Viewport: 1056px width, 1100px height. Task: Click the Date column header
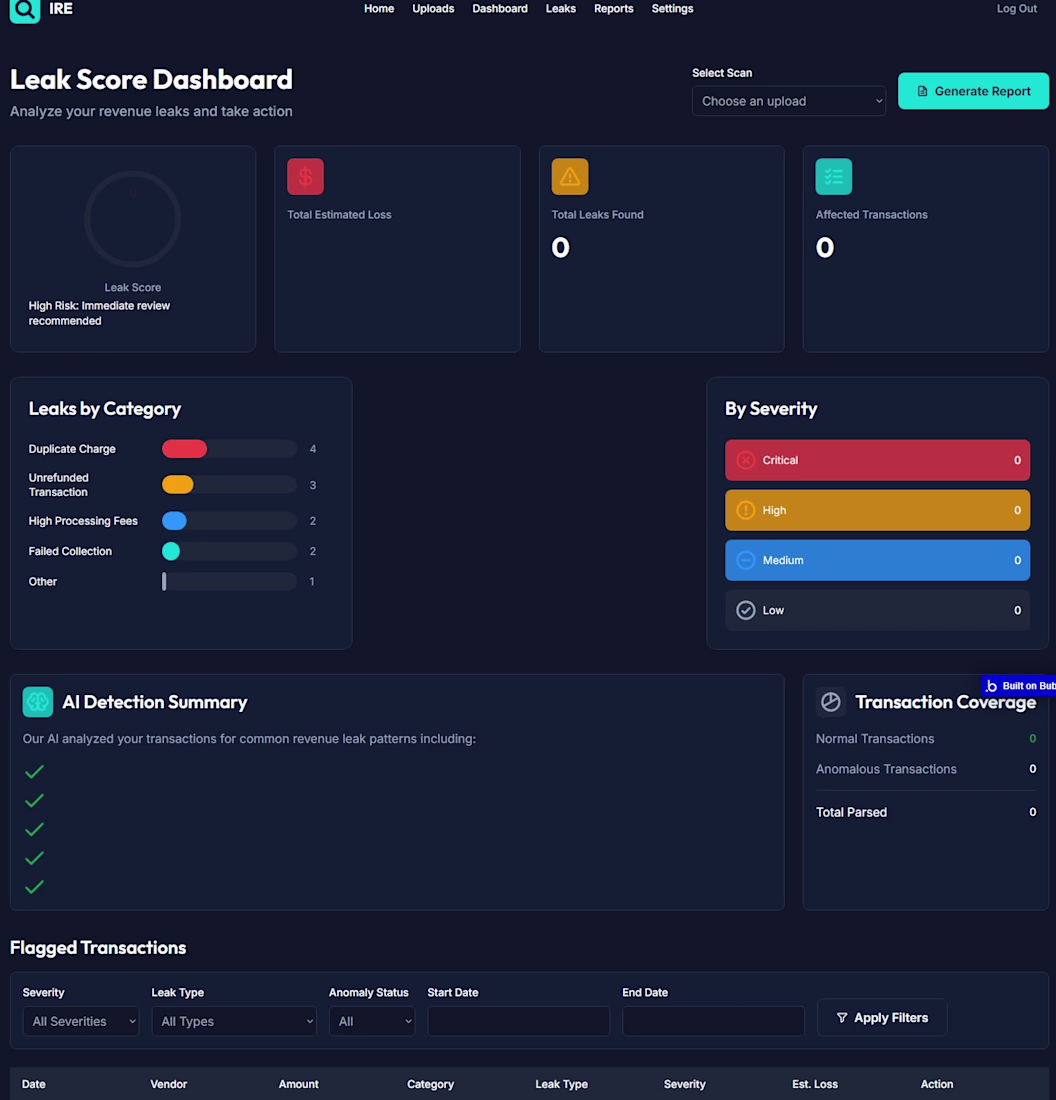coord(34,1084)
